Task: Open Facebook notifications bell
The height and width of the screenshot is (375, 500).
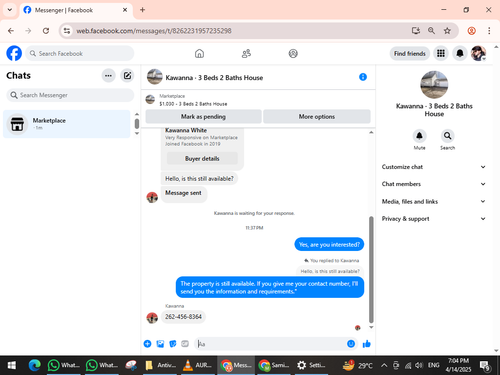Action: [460, 53]
